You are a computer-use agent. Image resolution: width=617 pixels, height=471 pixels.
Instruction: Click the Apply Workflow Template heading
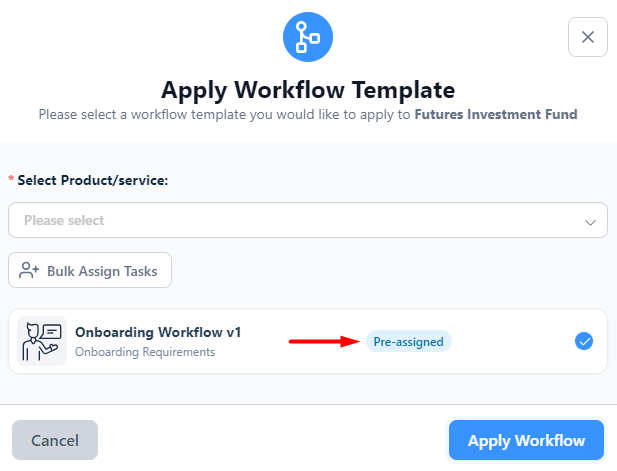[x=308, y=90]
